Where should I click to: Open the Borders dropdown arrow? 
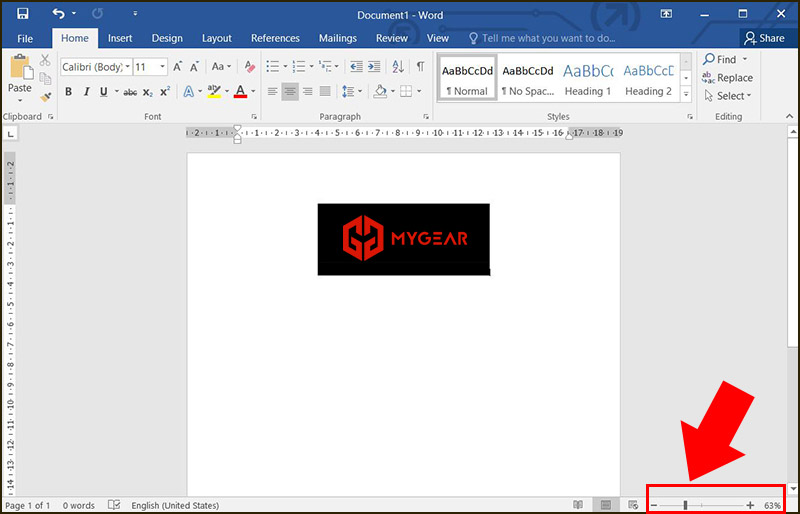point(419,92)
